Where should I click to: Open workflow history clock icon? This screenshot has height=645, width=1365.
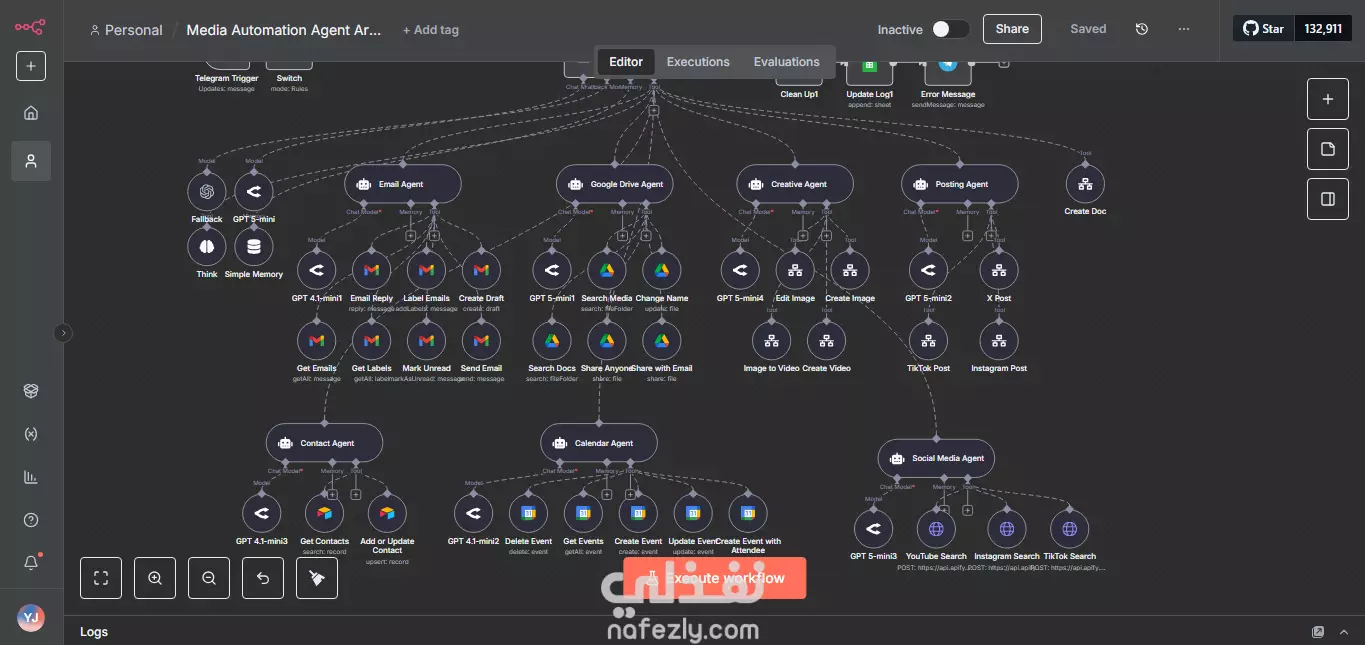coord(1142,29)
